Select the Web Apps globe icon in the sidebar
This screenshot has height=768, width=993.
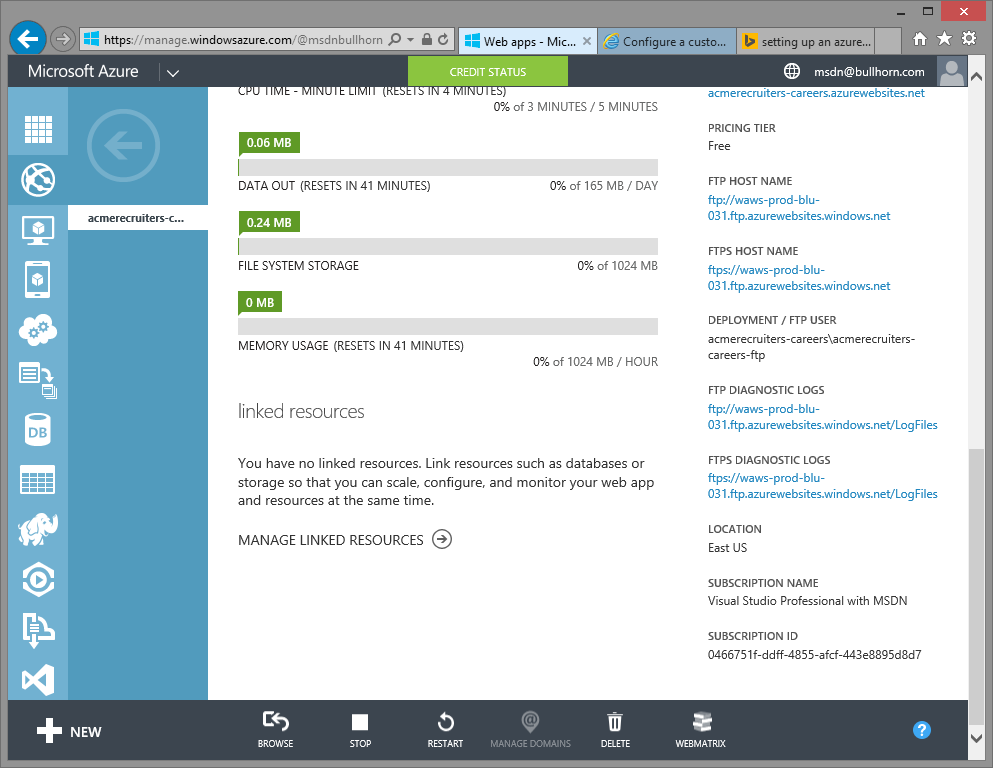[38, 180]
